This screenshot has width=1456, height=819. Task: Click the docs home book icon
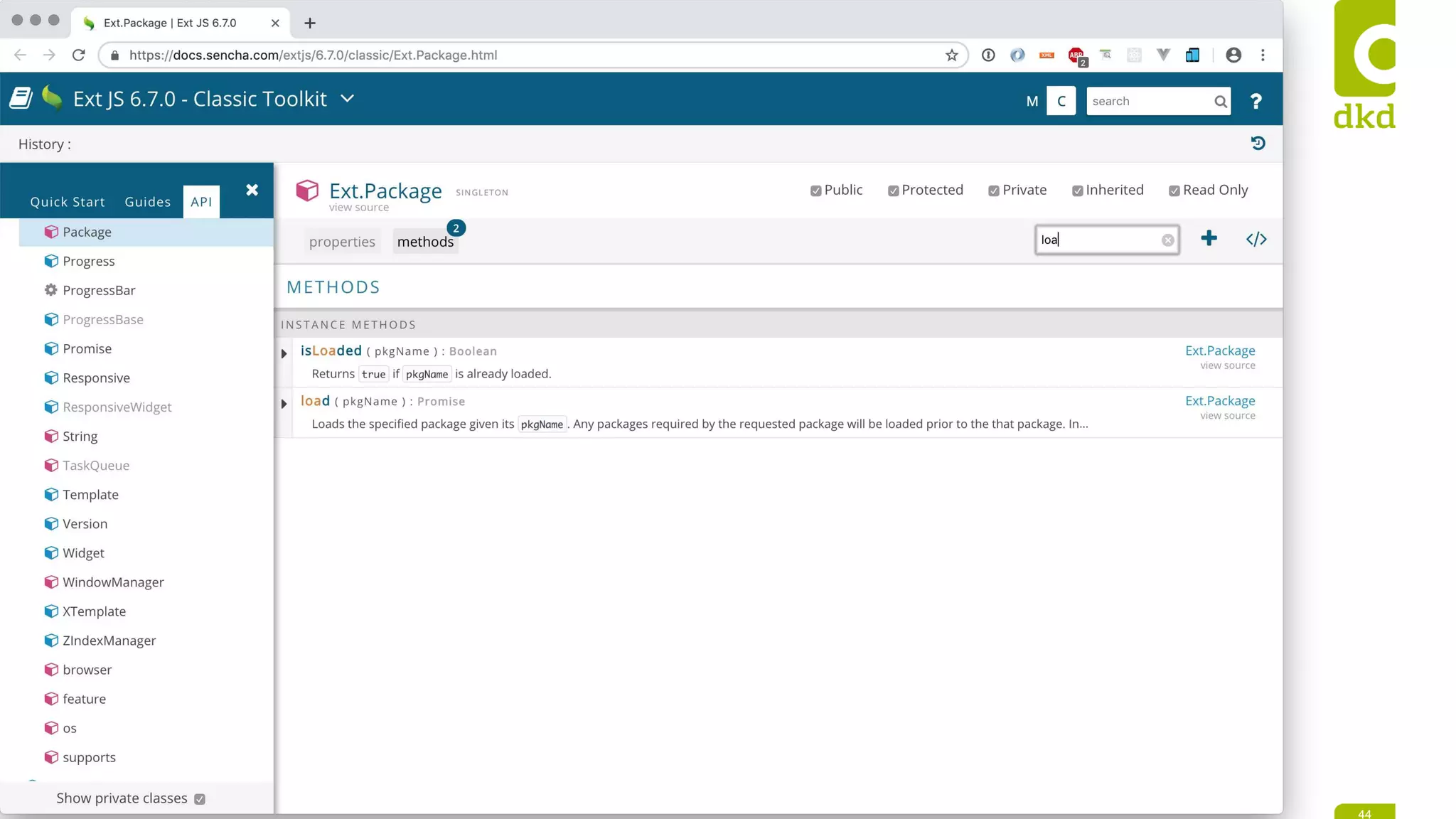pyautogui.click(x=21, y=99)
